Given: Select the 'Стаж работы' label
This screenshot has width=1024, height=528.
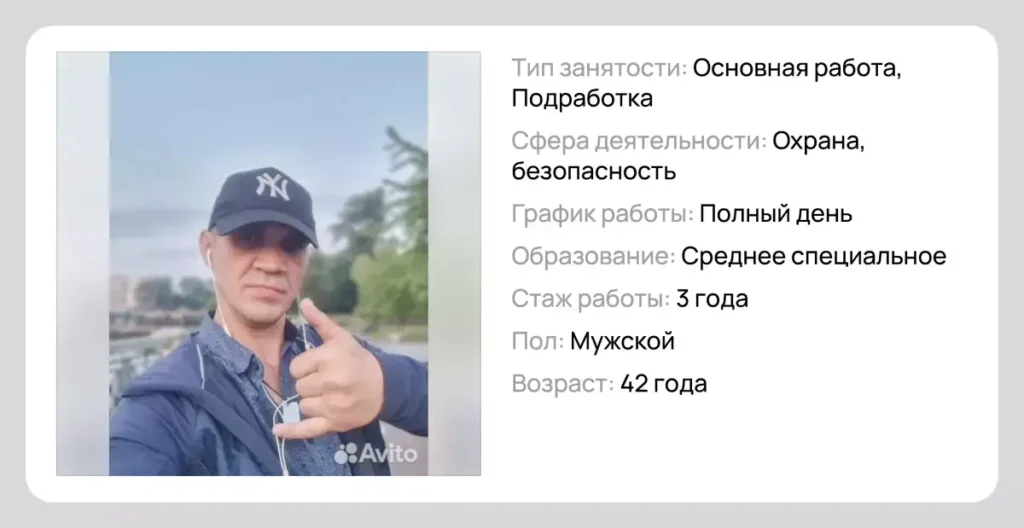Looking at the screenshot, I should click(x=590, y=299).
